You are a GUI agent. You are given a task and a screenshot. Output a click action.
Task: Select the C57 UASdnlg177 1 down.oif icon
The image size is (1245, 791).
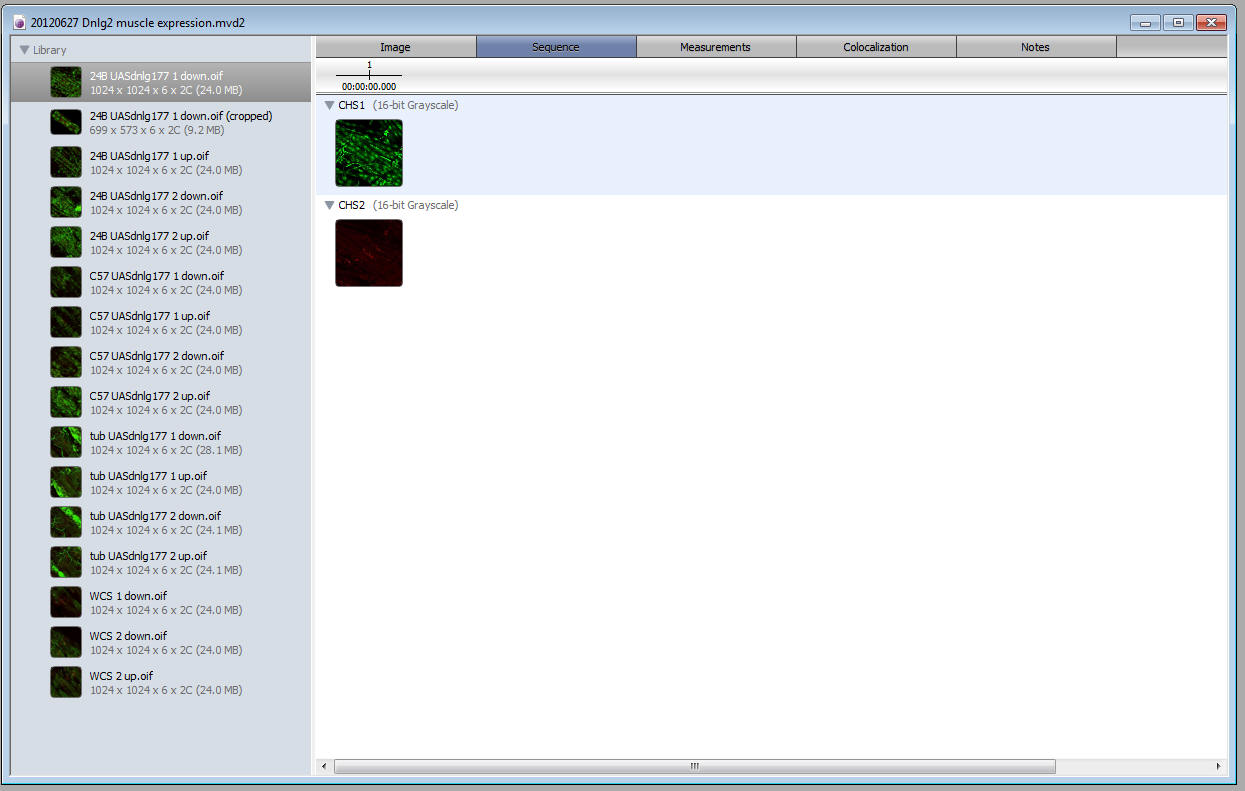(x=66, y=282)
